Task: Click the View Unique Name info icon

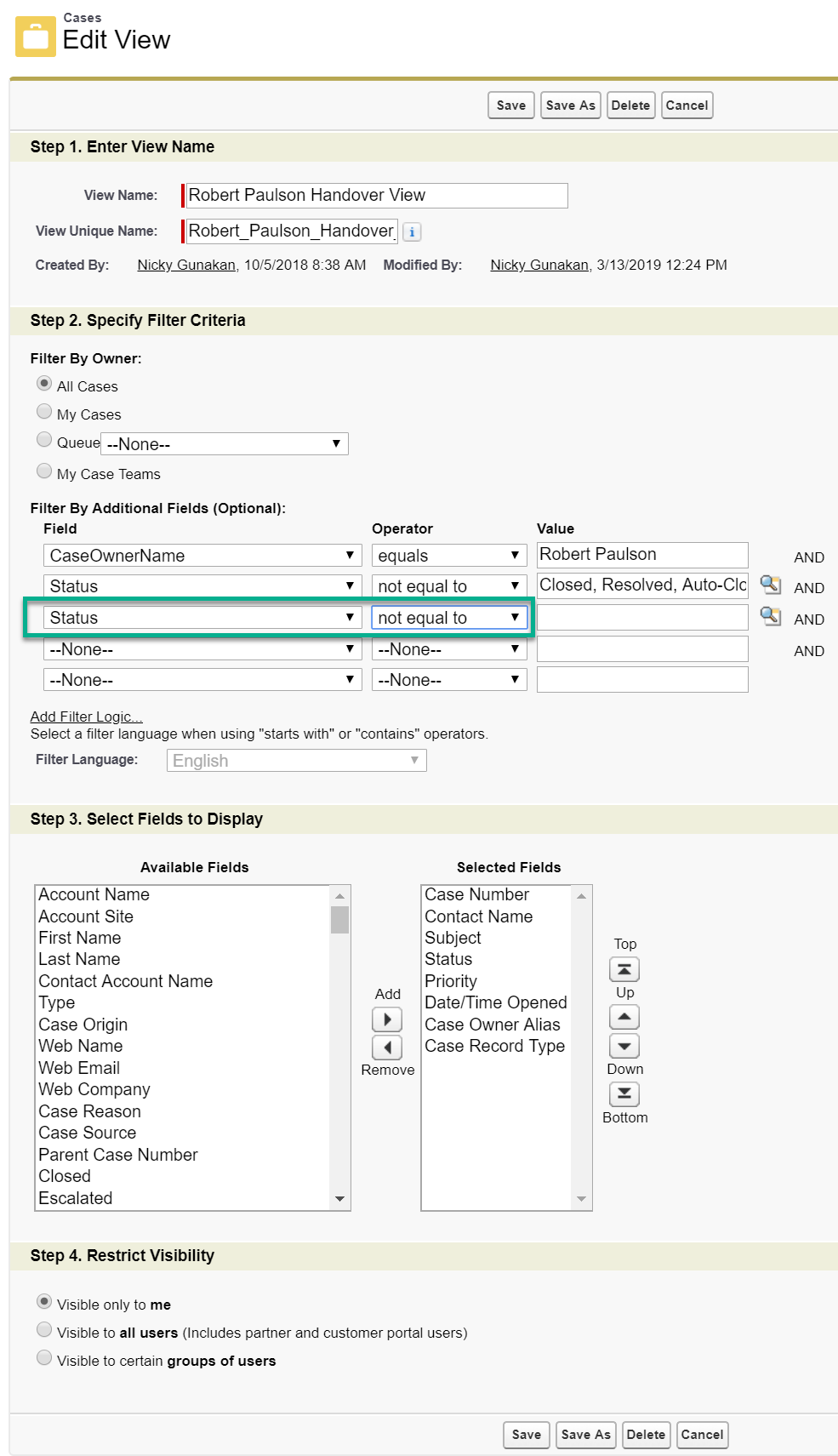Action: pyautogui.click(x=412, y=231)
